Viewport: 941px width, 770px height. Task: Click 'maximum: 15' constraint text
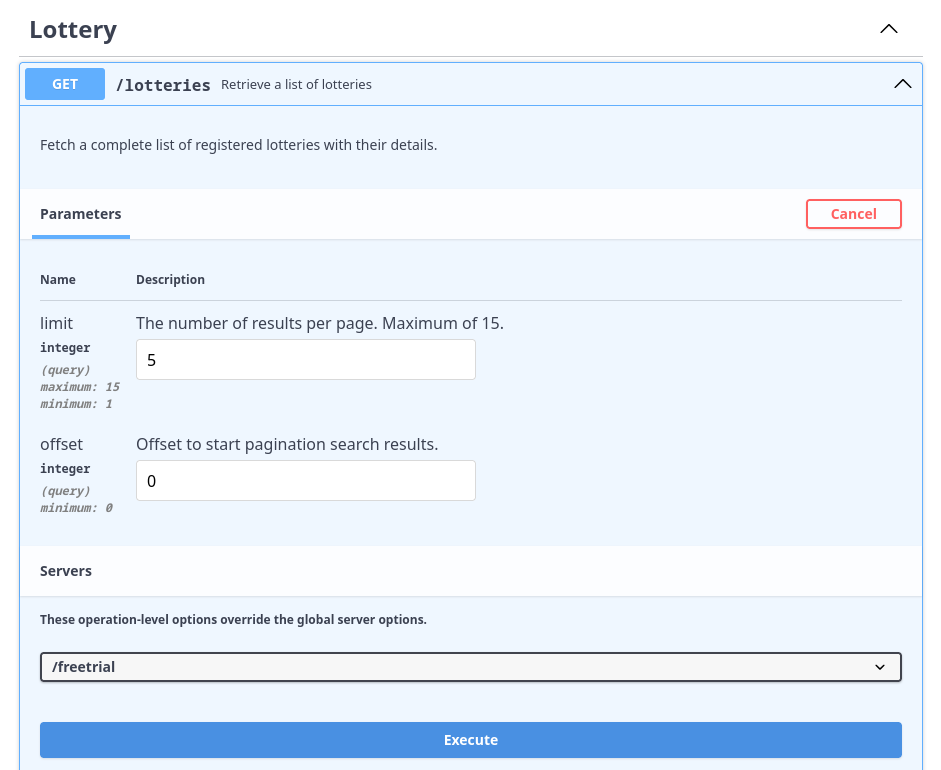(x=80, y=387)
